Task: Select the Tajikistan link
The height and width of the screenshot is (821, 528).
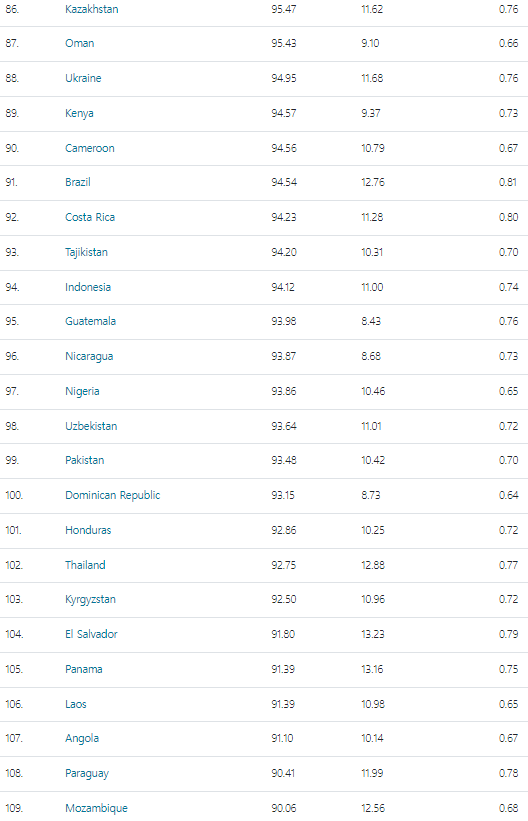Action: tap(86, 252)
